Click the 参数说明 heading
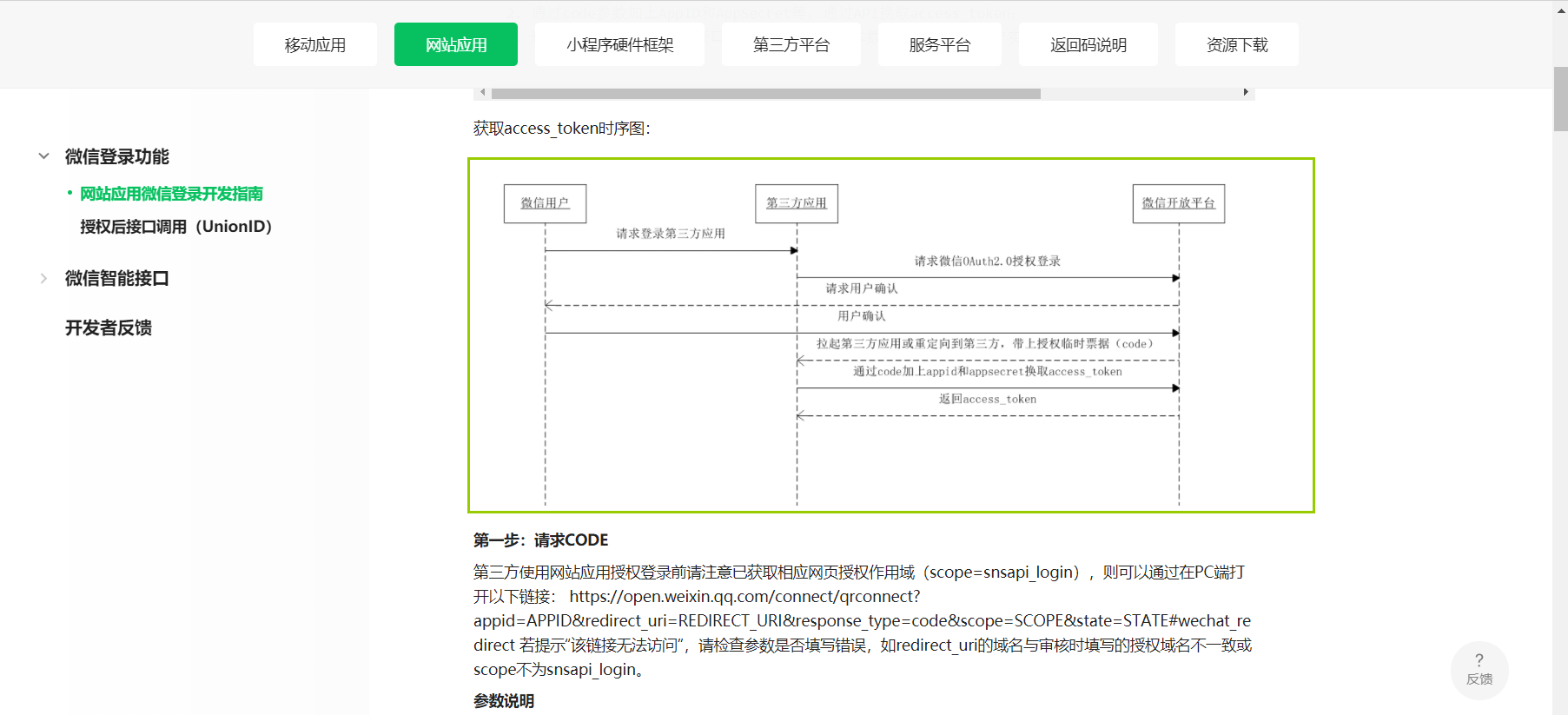Screen dimensions: 1568x715 click(504, 701)
